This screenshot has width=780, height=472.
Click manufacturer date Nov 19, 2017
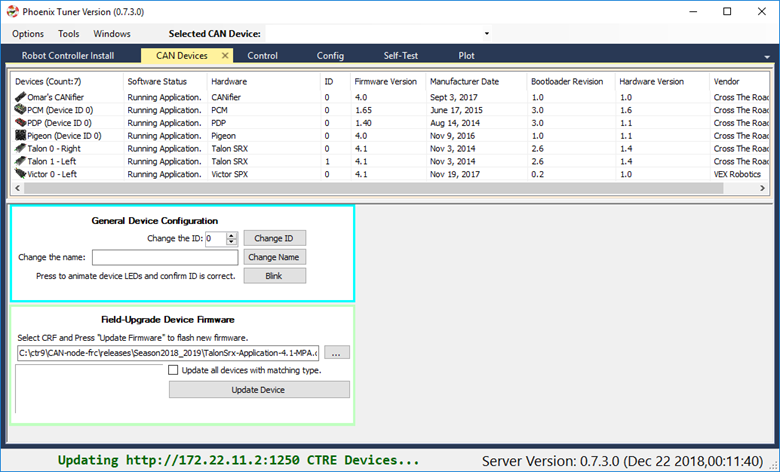click(x=455, y=174)
